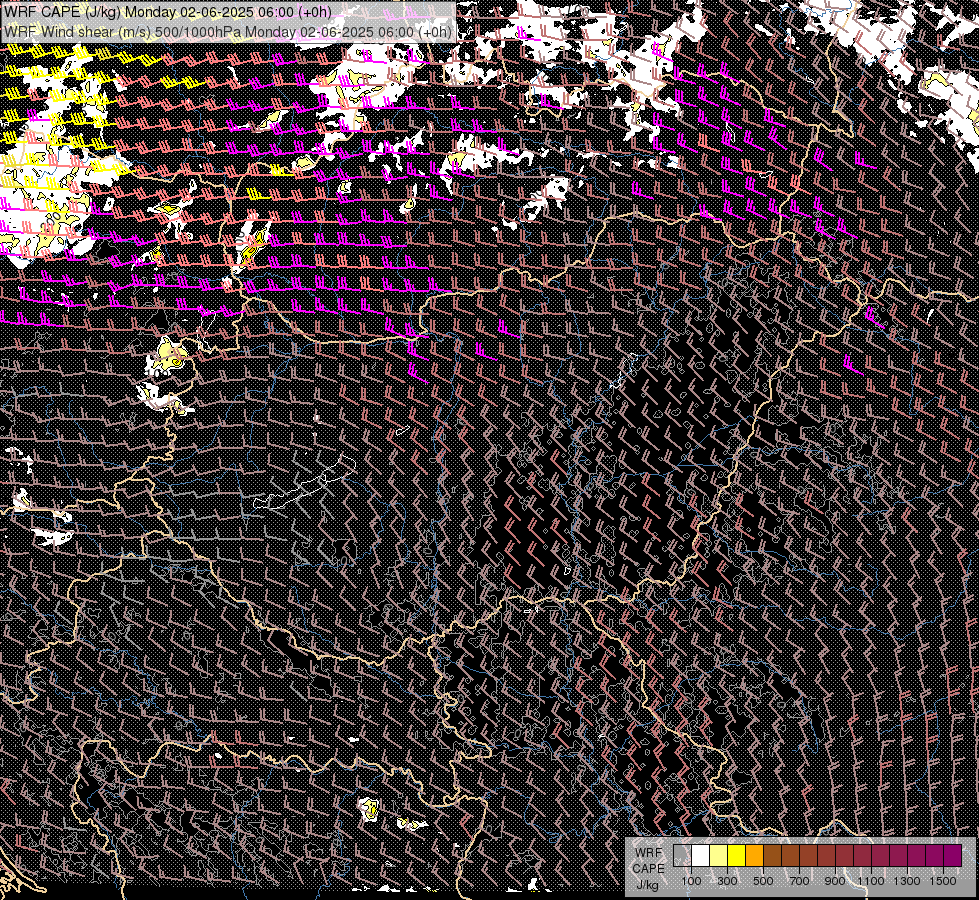Select the white CAPE legend swatch
This screenshot has width=979, height=900.
pyautogui.click(x=701, y=855)
